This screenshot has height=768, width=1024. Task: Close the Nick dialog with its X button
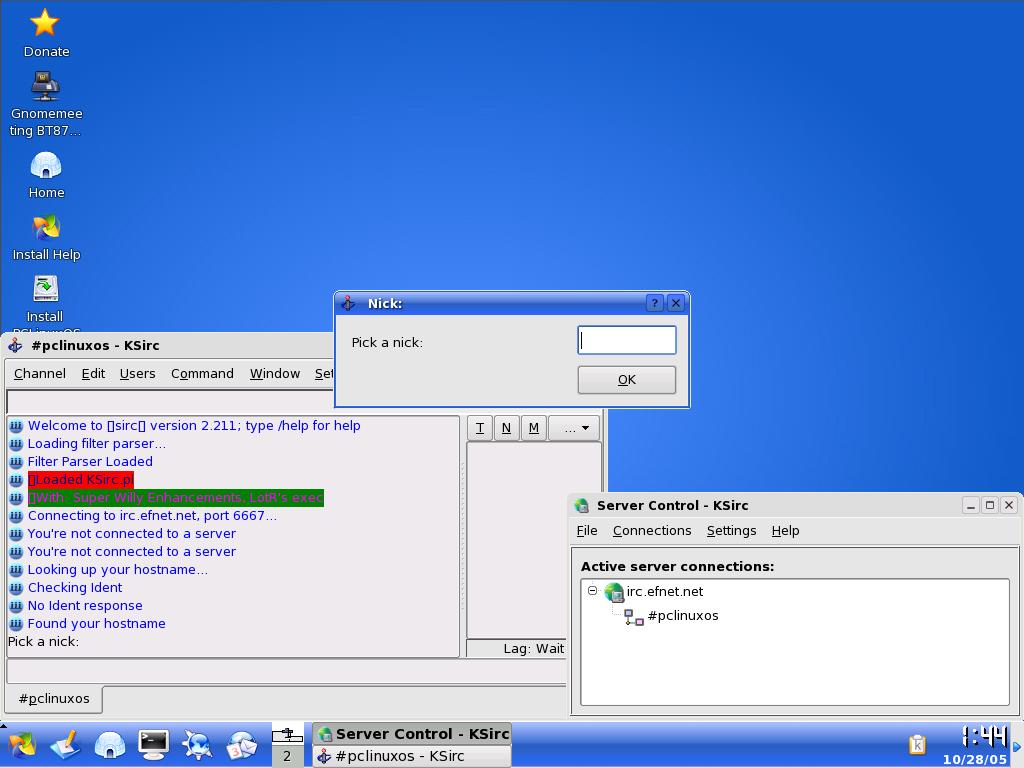click(x=676, y=303)
